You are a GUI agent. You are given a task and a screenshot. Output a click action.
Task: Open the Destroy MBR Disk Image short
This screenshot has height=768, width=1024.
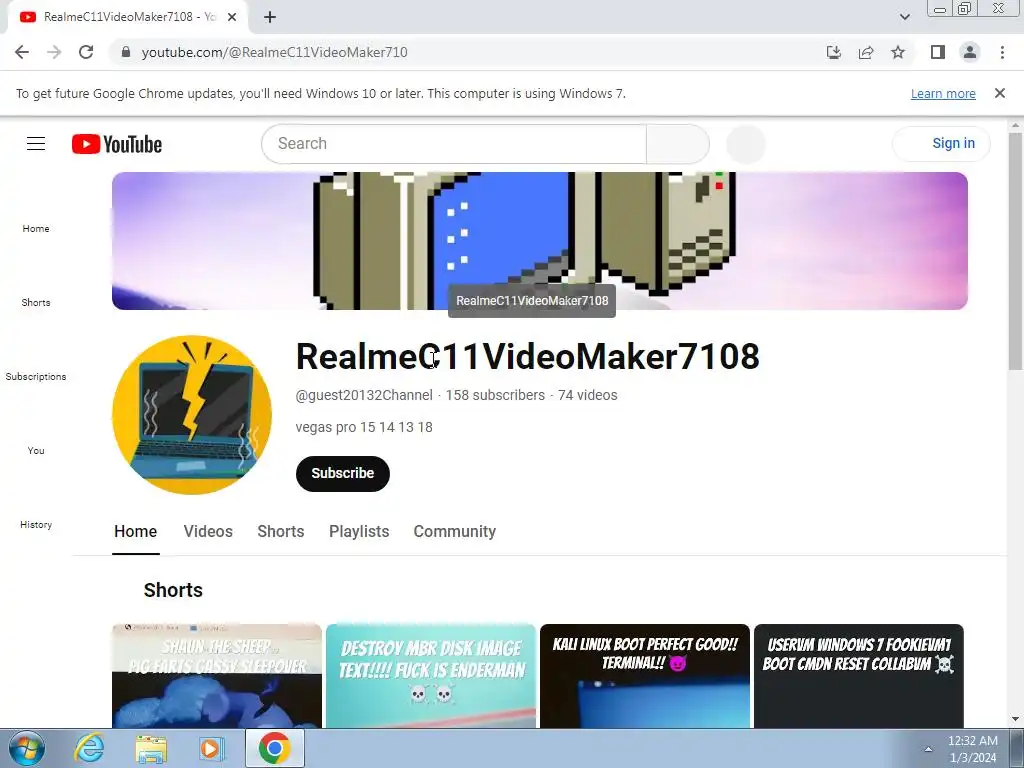coord(431,676)
